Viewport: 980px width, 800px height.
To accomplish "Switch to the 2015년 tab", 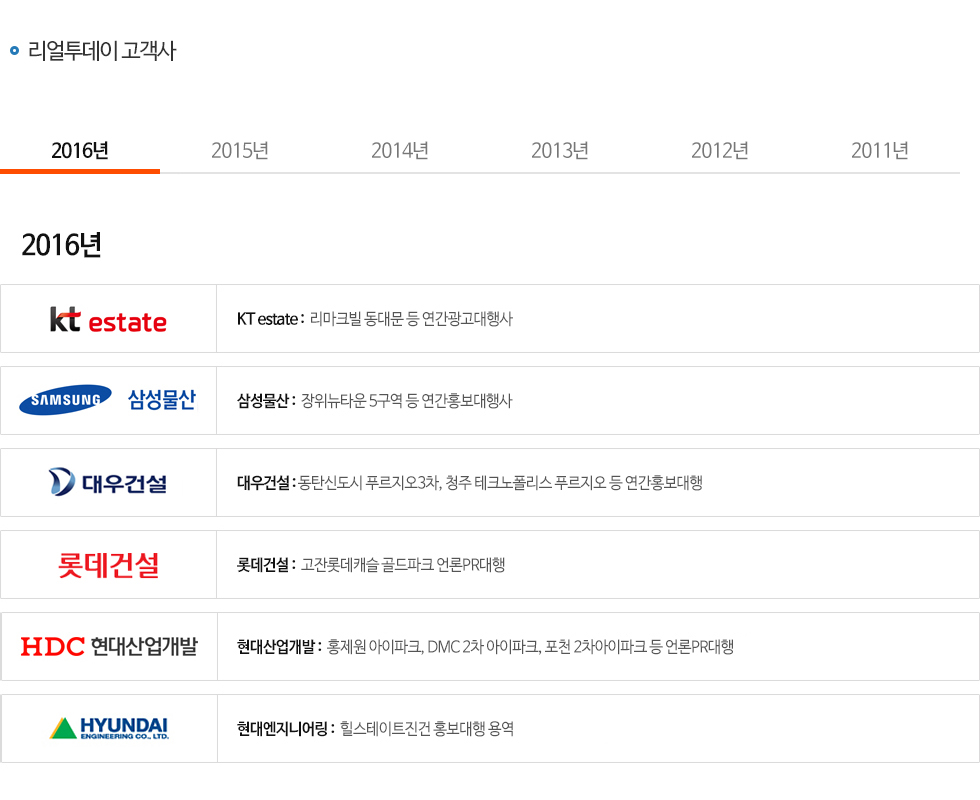I will coord(240,151).
